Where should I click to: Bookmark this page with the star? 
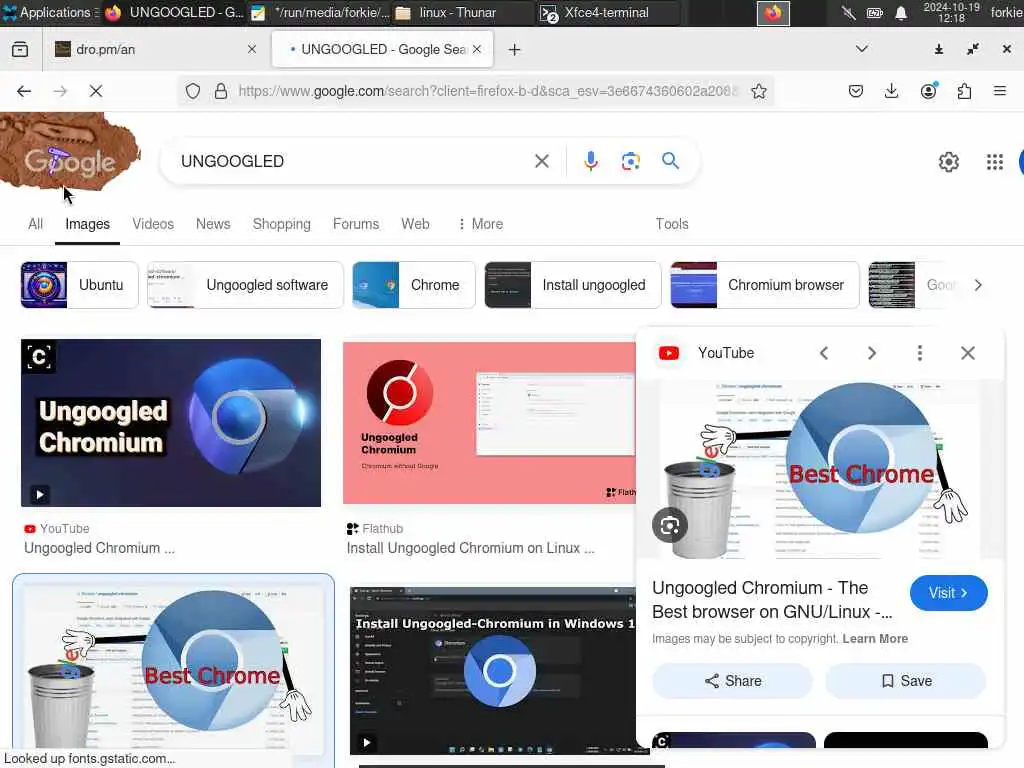coord(759,91)
